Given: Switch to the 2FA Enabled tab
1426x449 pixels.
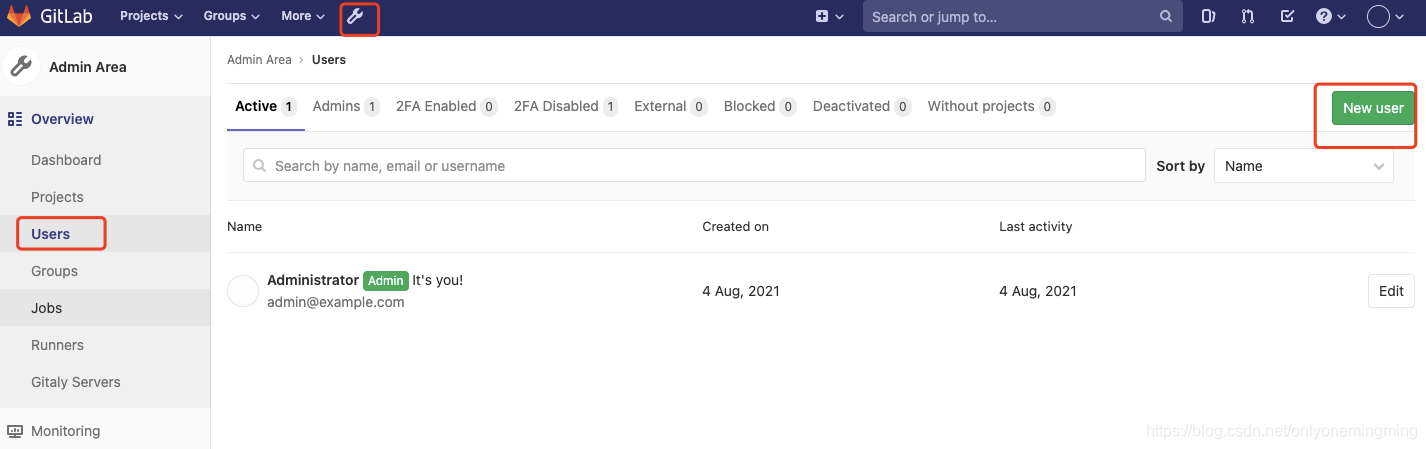Looking at the screenshot, I should click(446, 106).
